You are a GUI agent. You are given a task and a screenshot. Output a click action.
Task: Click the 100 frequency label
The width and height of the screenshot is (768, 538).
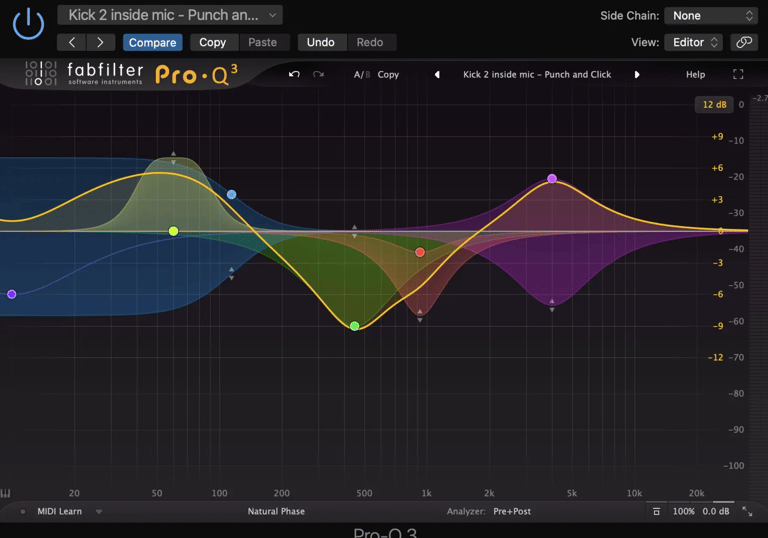tap(219, 493)
